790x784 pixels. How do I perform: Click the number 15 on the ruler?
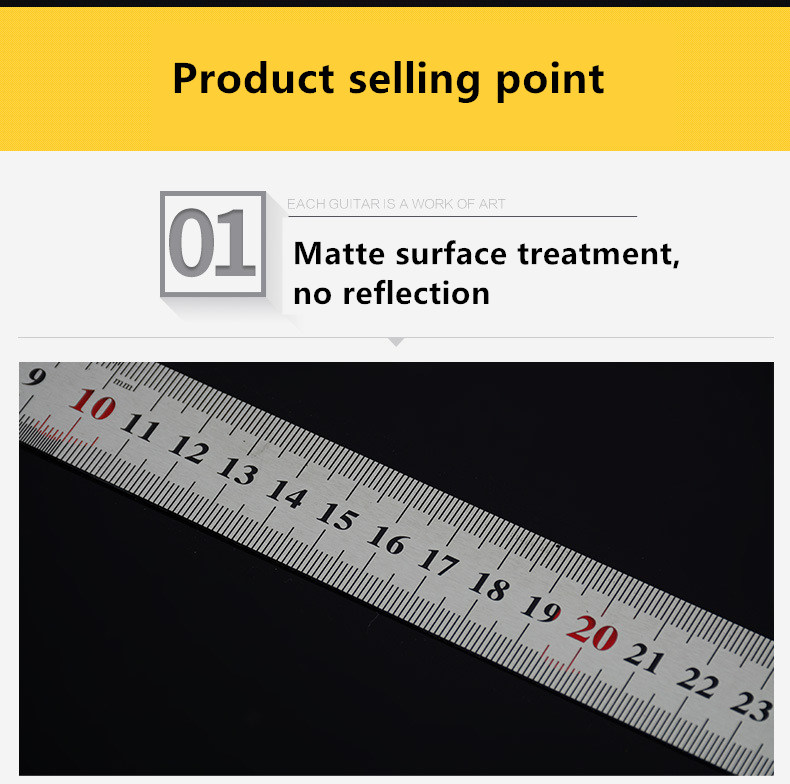(x=338, y=517)
